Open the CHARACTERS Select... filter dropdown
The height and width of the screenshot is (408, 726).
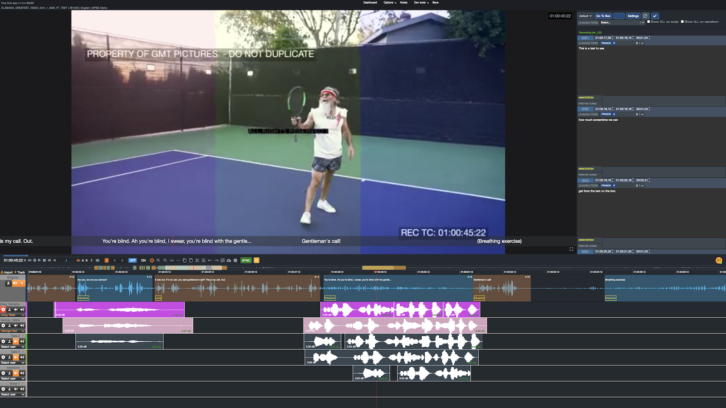[622, 22]
